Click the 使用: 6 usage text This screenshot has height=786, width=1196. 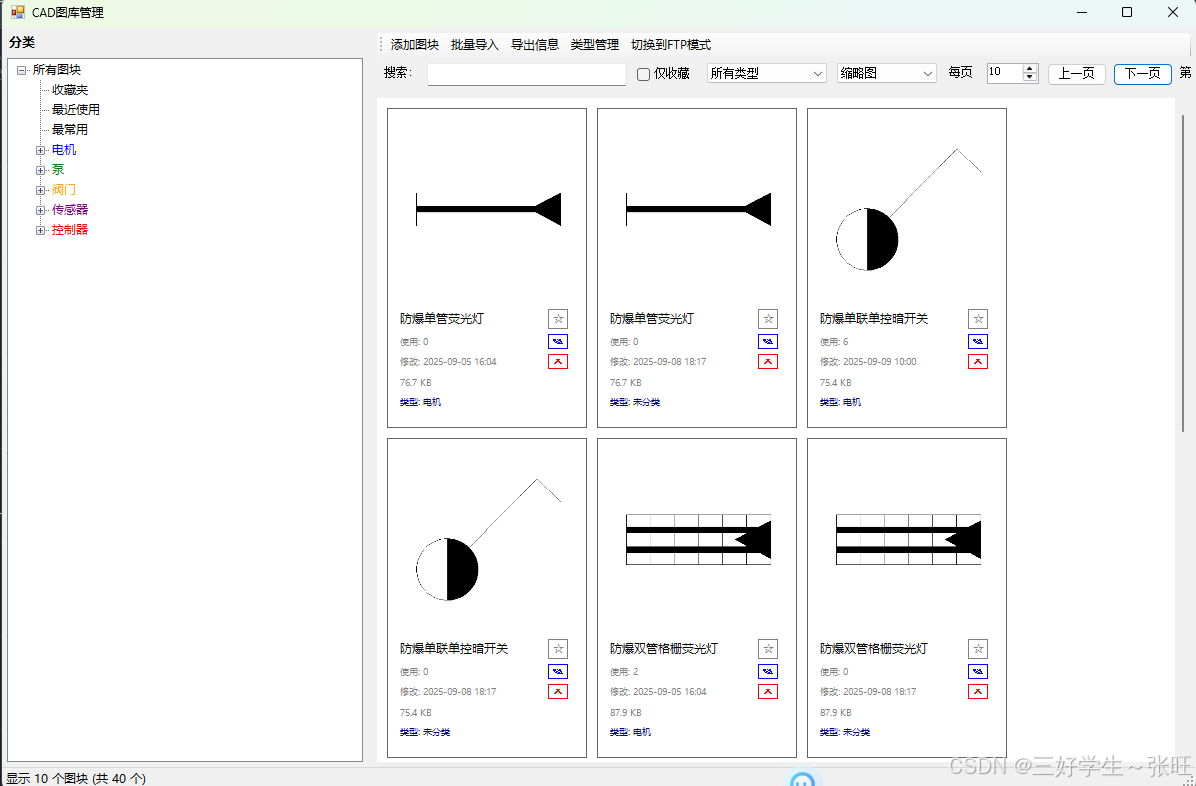[x=834, y=342]
